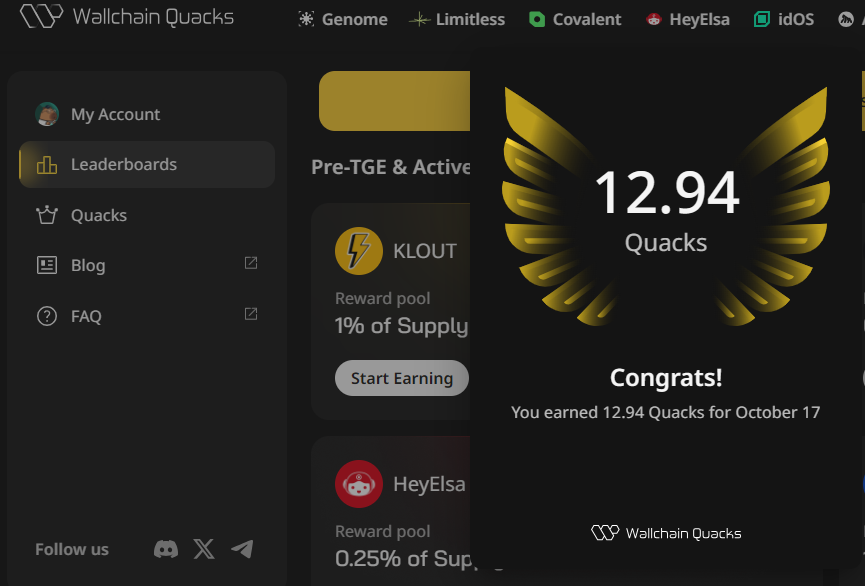Click the '0.25% of Supply' reward value
Screen dimensions: 865x586
coord(403,558)
